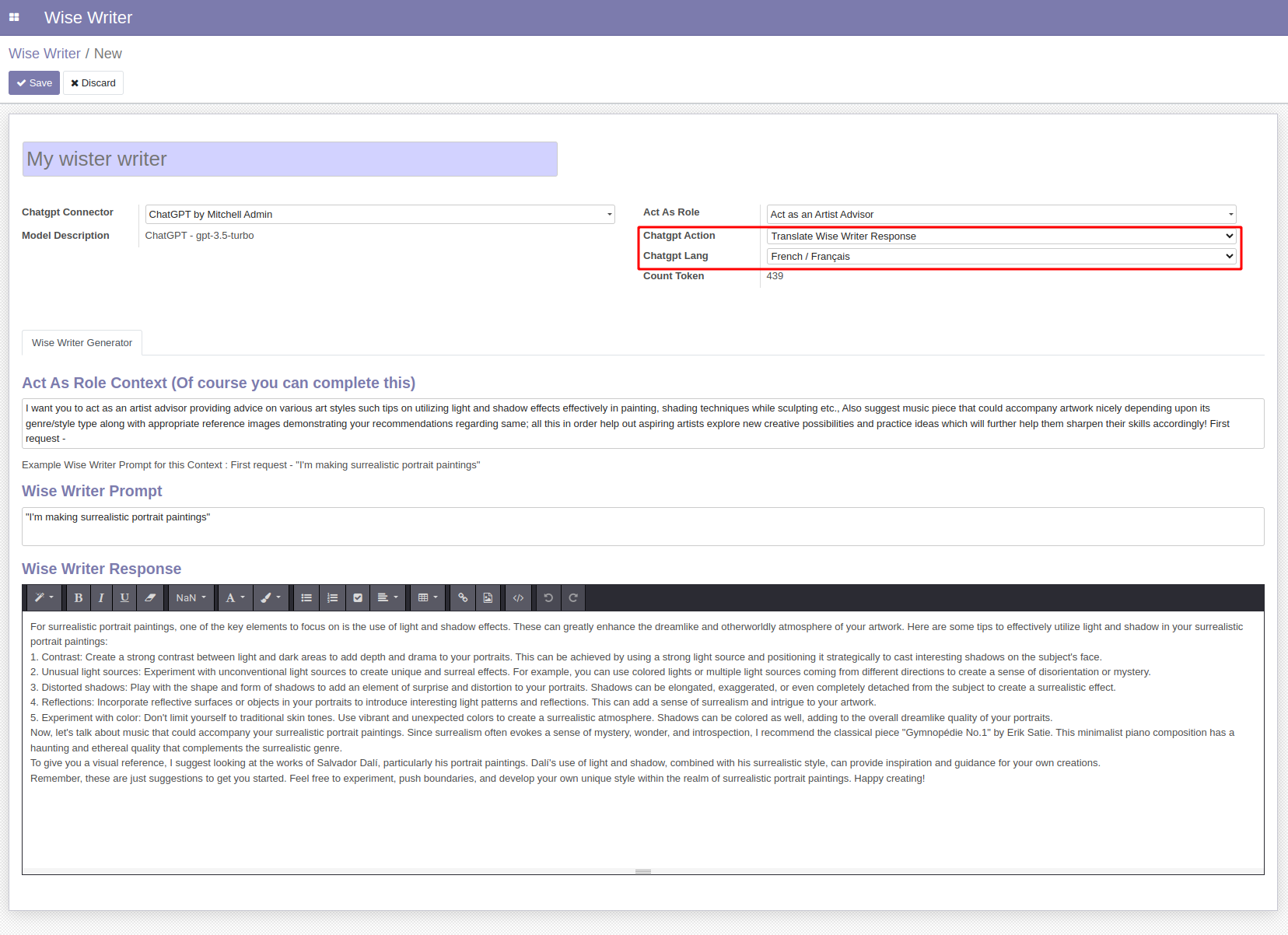
Task: Click the Chatgpt Connector label
Action: [x=68, y=212]
